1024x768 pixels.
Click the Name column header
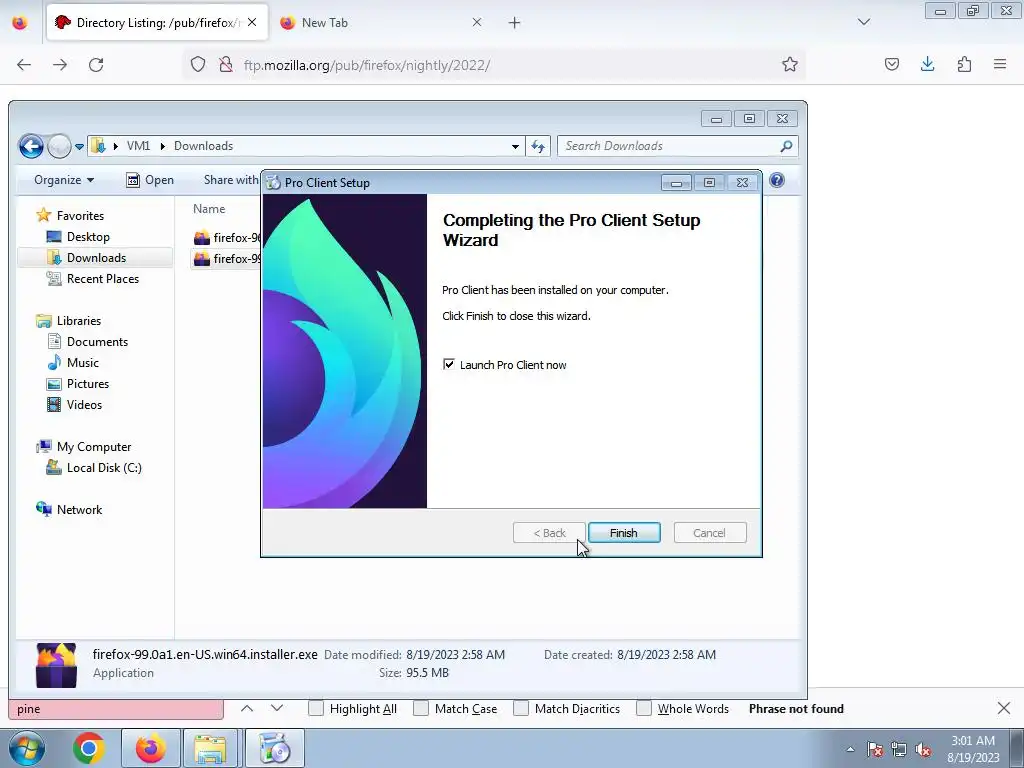[x=209, y=209]
